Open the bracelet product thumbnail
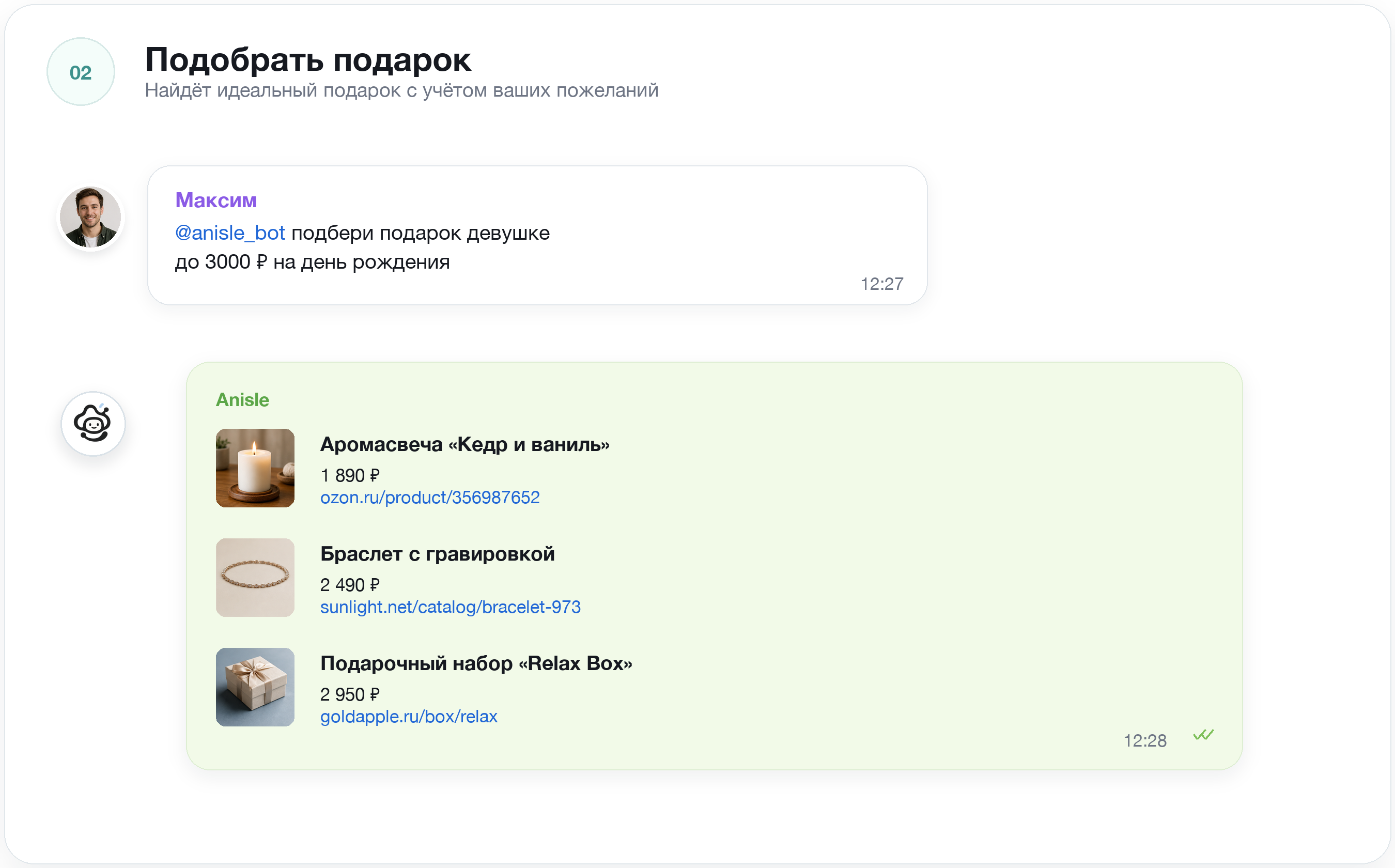Image resolution: width=1395 pixels, height=868 pixels. [255, 578]
